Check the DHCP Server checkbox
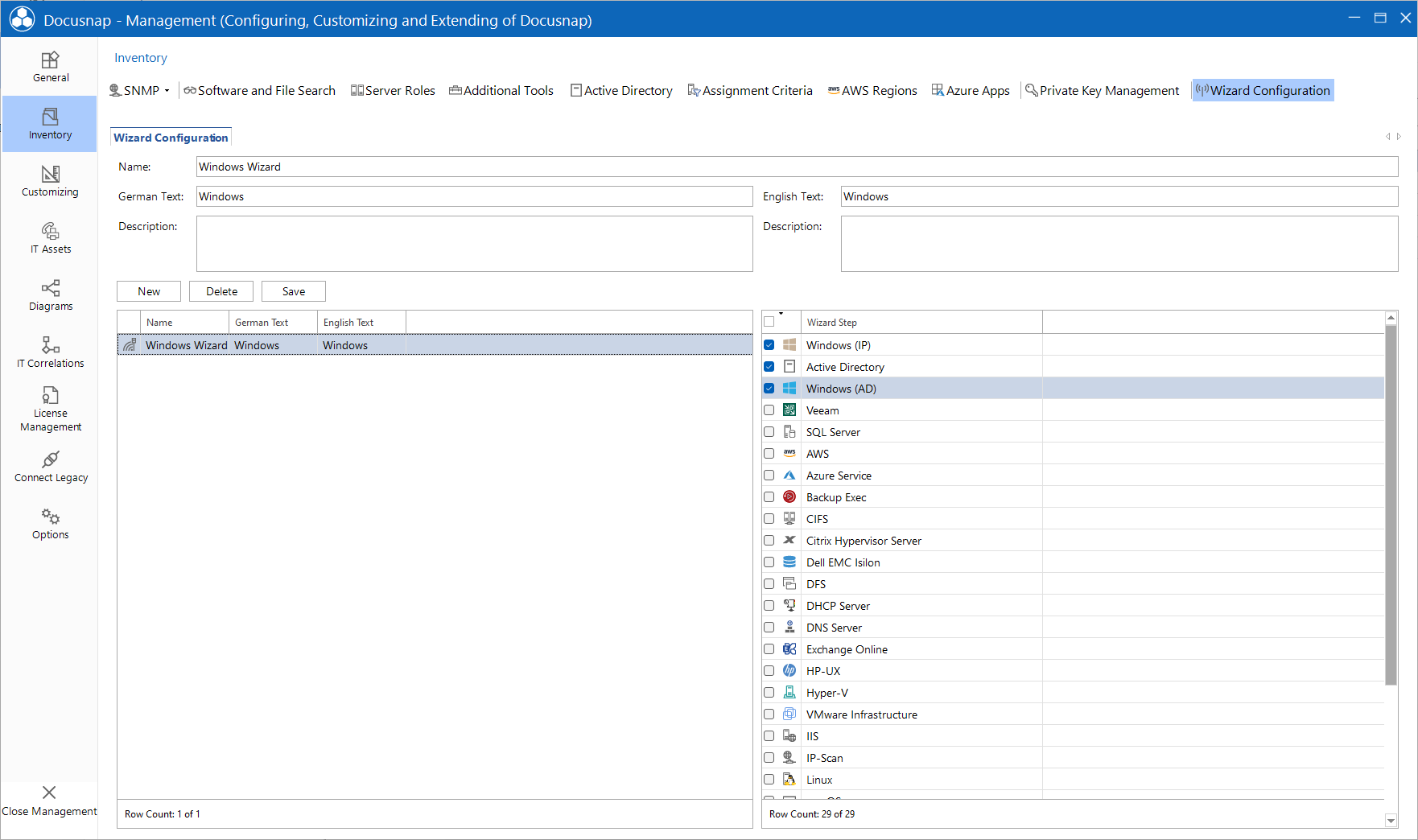Viewport: 1418px width, 840px height. point(769,606)
